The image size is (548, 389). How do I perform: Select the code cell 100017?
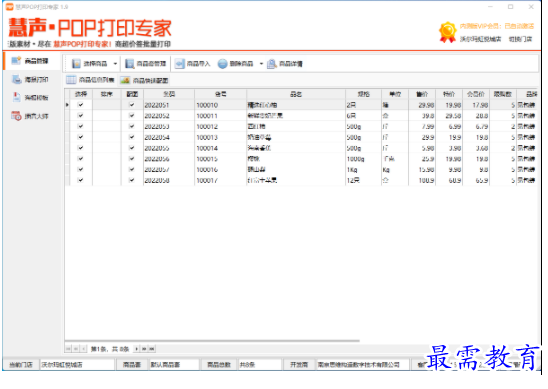[221, 180]
